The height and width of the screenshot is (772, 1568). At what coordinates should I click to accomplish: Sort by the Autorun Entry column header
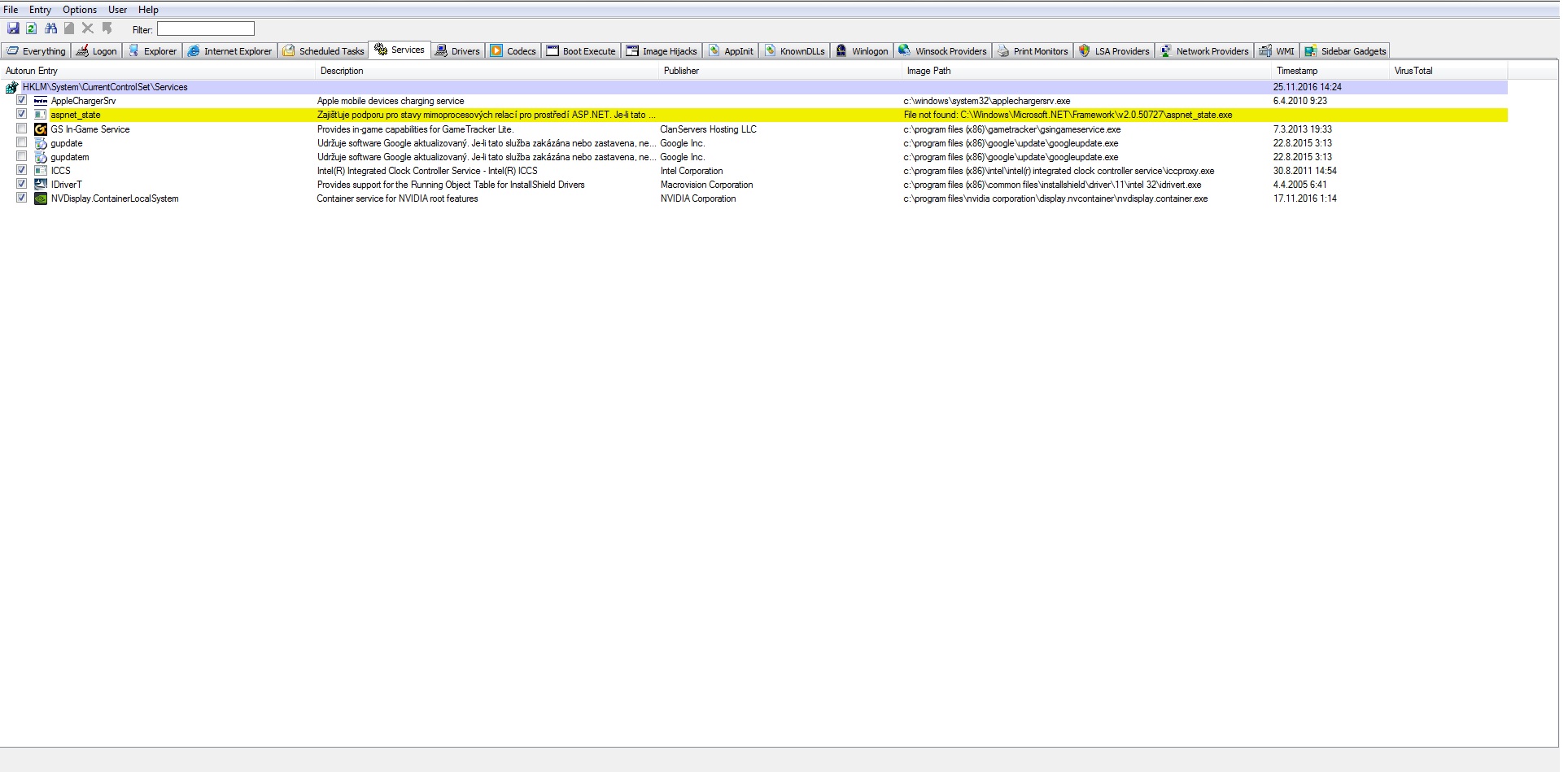[x=158, y=71]
